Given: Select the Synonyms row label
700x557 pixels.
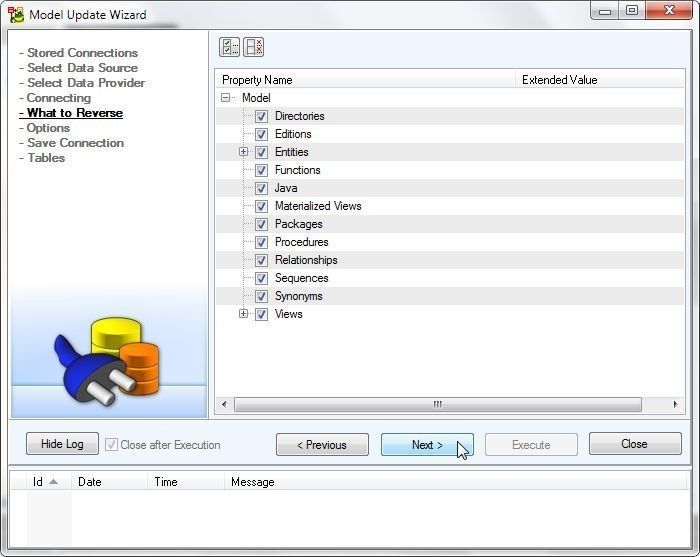Looking at the screenshot, I should (299, 296).
